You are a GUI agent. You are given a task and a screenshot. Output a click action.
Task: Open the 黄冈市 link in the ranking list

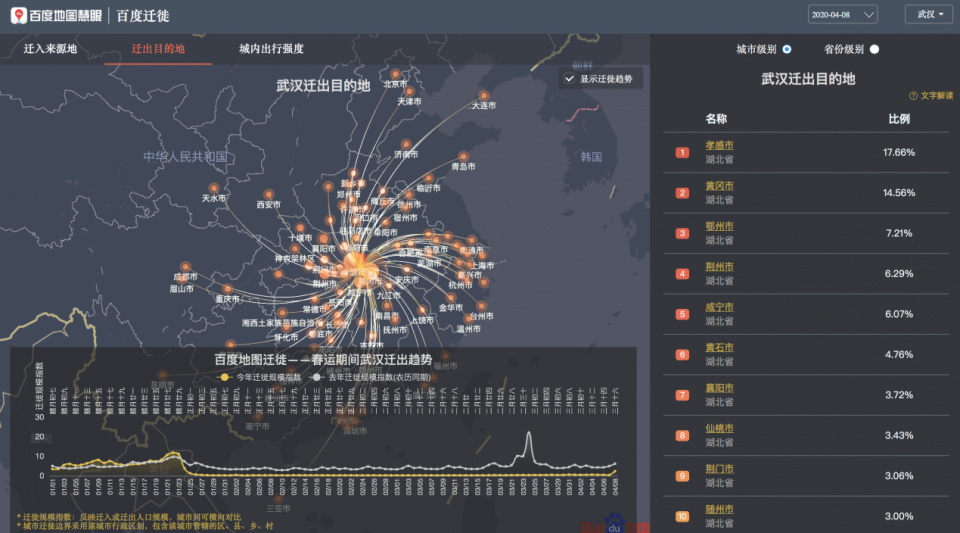pos(719,186)
